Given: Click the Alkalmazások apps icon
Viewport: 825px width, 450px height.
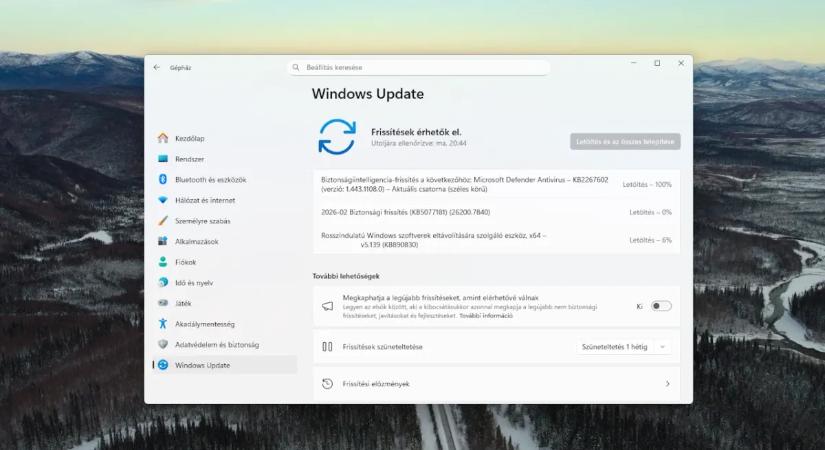Looking at the screenshot, I should point(163,241).
